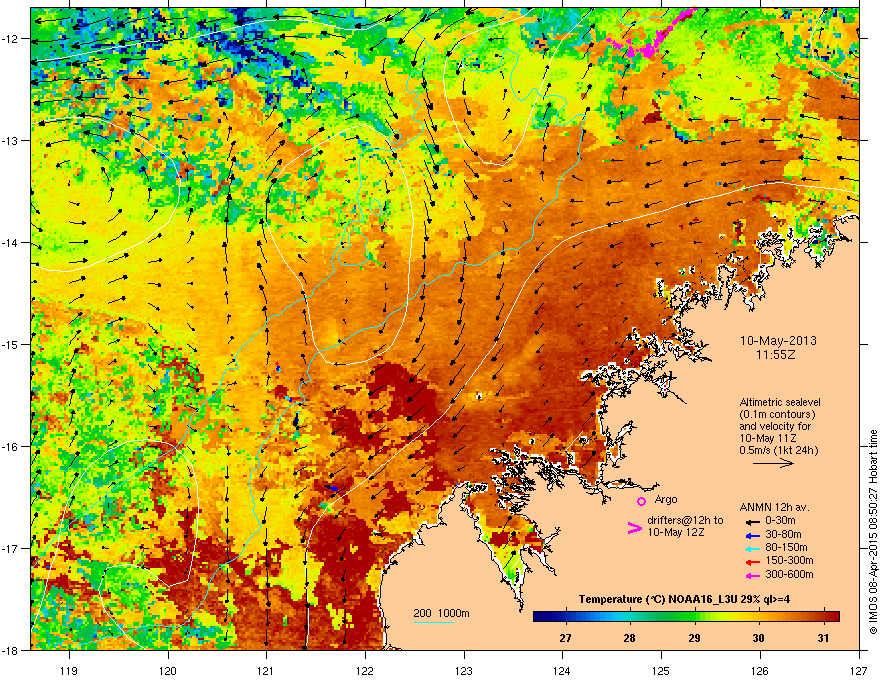The image size is (880, 680).
Task: Click the magenta drifter track near top of map
Action: [651, 35]
